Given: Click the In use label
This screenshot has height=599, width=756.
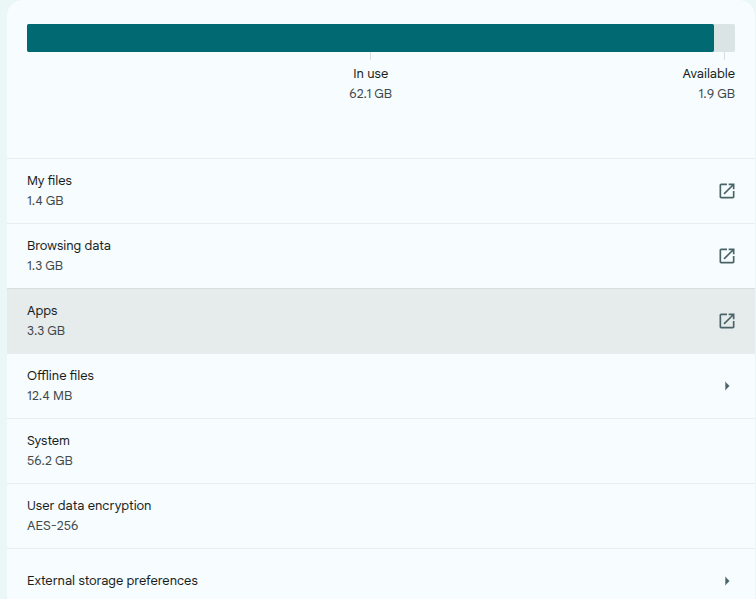Looking at the screenshot, I should (370, 74).
